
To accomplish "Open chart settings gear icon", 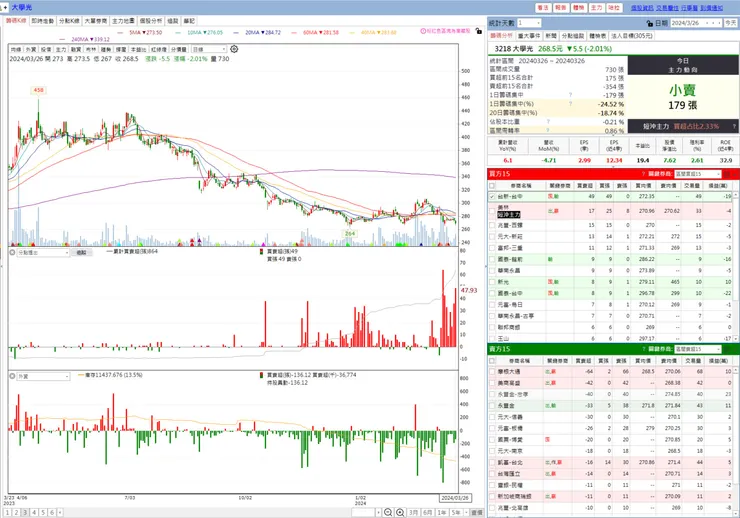I will click(234, 49).
